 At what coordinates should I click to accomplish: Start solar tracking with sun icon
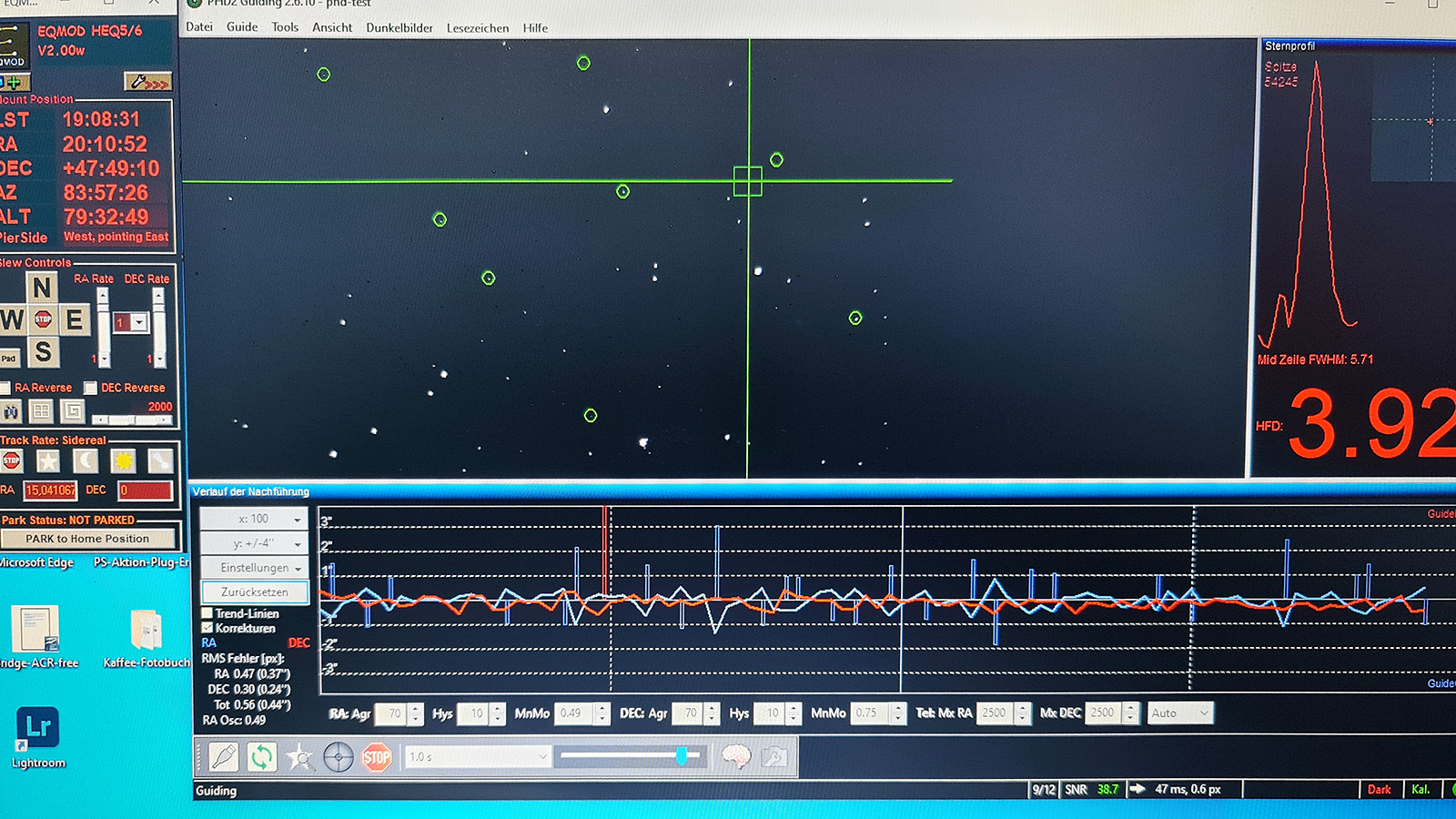(x=123, y=461)
